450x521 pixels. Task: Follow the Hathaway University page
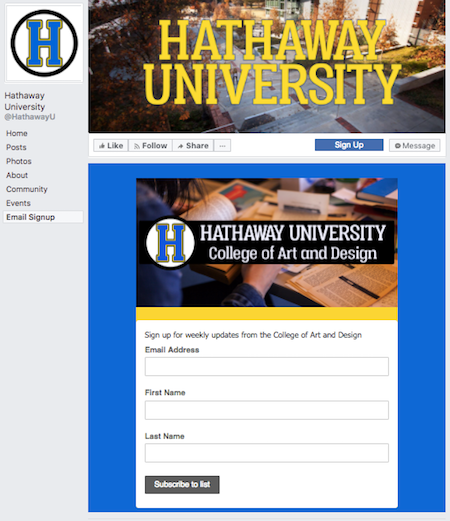(x=150, y=146)
